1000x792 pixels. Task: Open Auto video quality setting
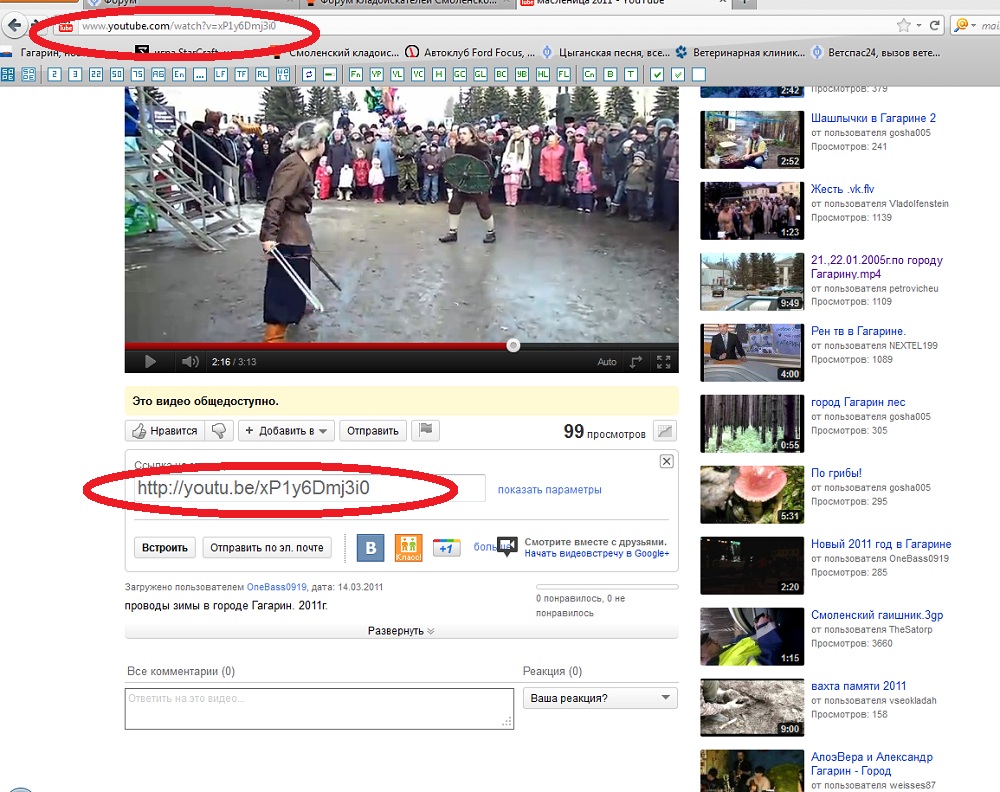tap(607, 362)
